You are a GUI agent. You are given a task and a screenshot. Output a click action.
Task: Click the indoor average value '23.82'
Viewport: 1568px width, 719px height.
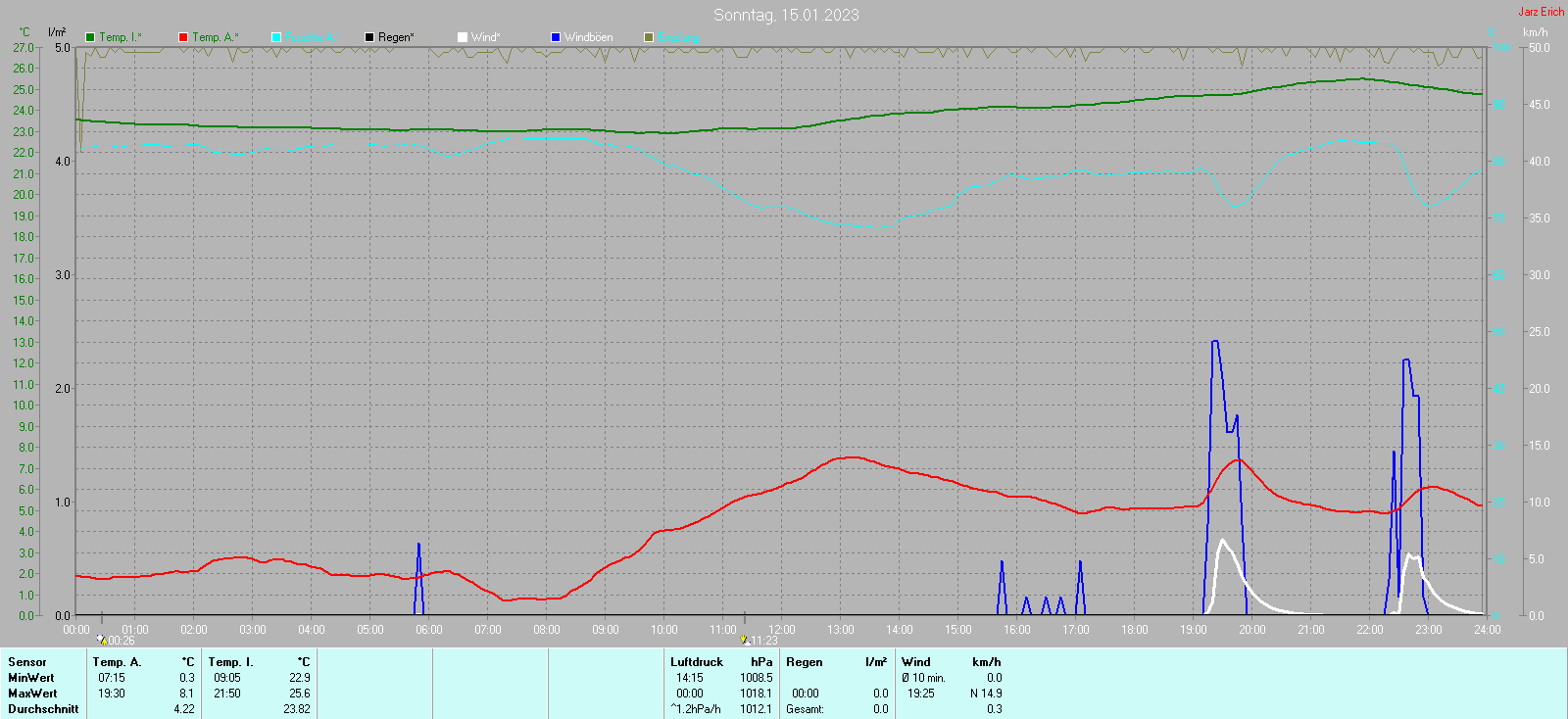(297, 709)
